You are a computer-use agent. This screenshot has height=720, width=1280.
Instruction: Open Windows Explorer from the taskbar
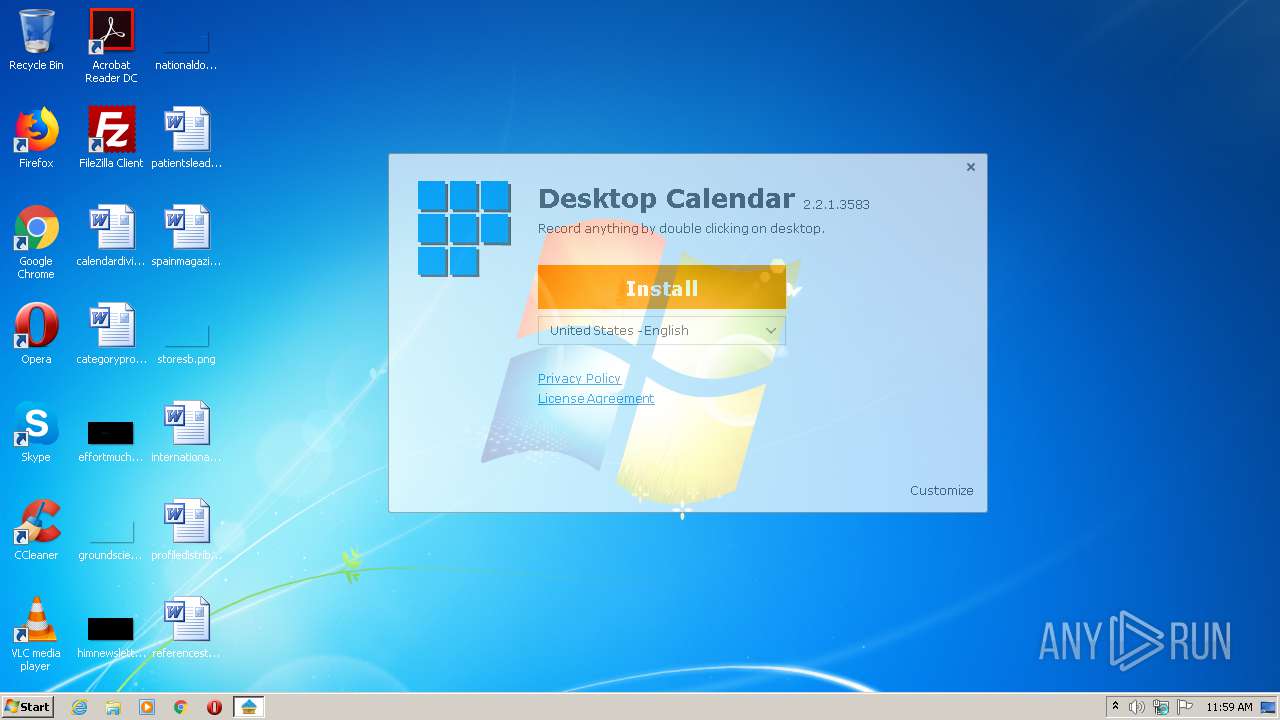(x=113, y=707)
